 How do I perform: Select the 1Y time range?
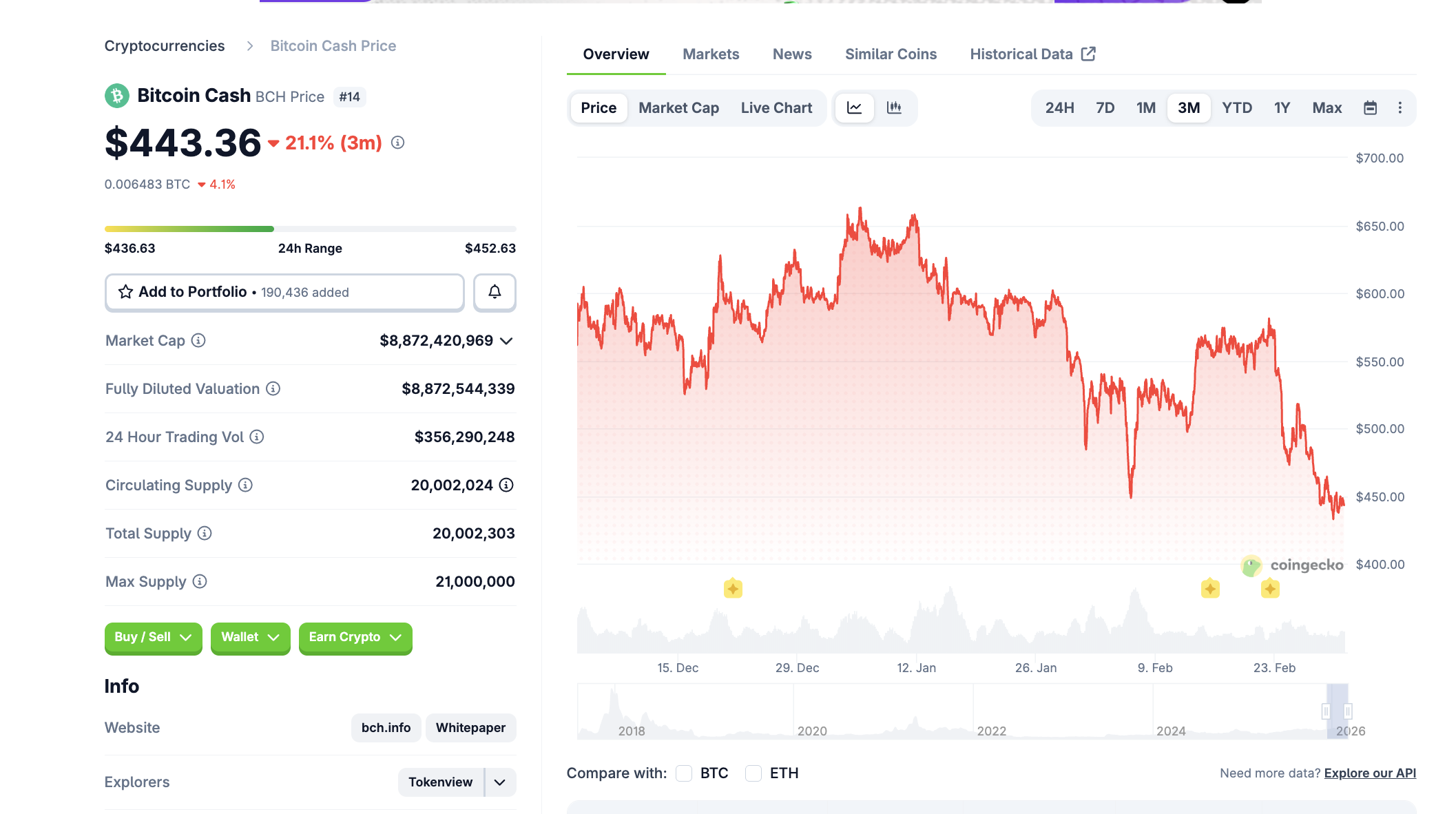[x=1282, y=107]
